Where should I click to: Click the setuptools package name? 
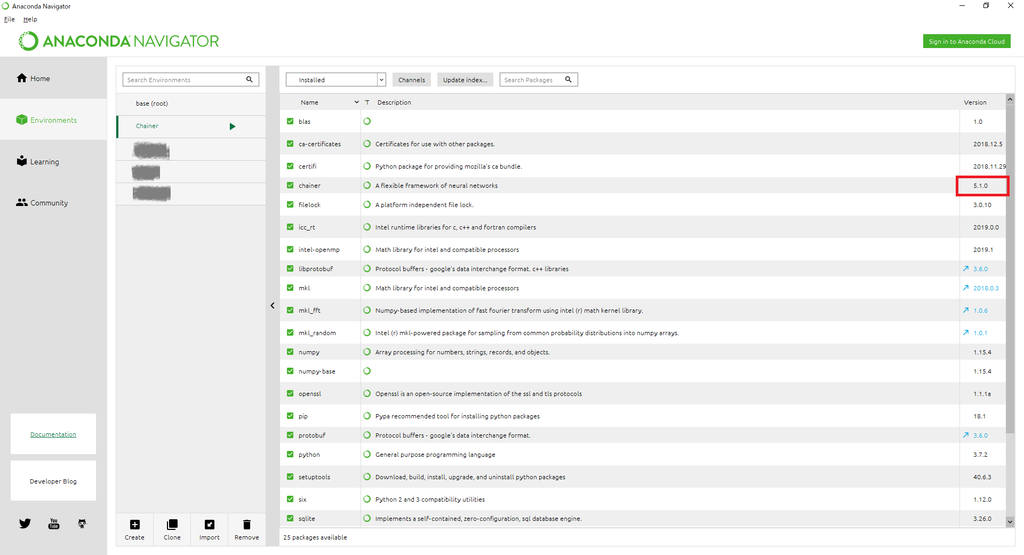click(314, 477)
